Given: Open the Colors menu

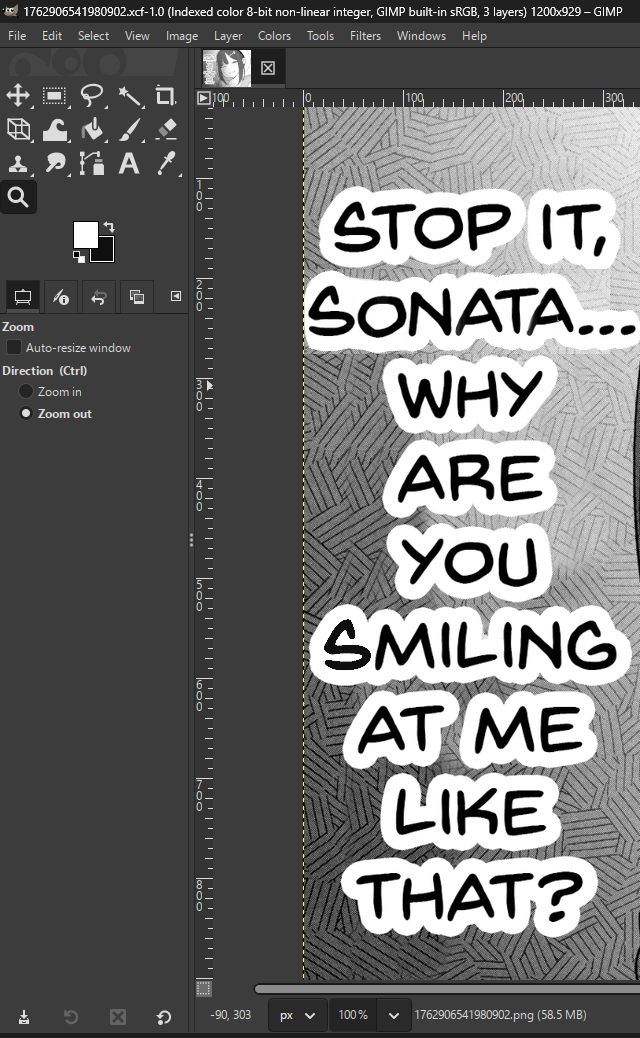Looking at the screenshot, I should tap(275, 36).
